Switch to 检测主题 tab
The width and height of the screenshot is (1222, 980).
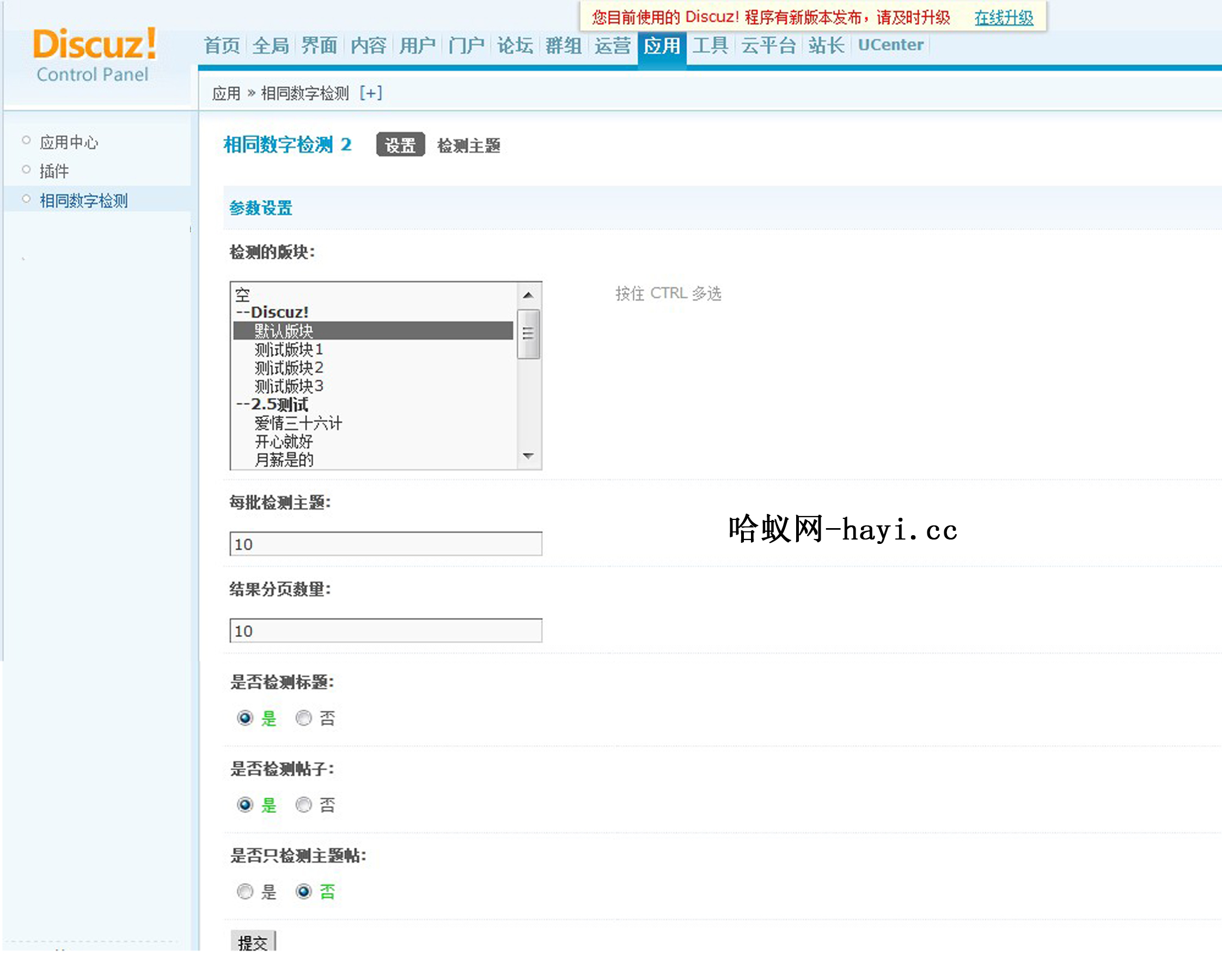[x=468, y=146]
